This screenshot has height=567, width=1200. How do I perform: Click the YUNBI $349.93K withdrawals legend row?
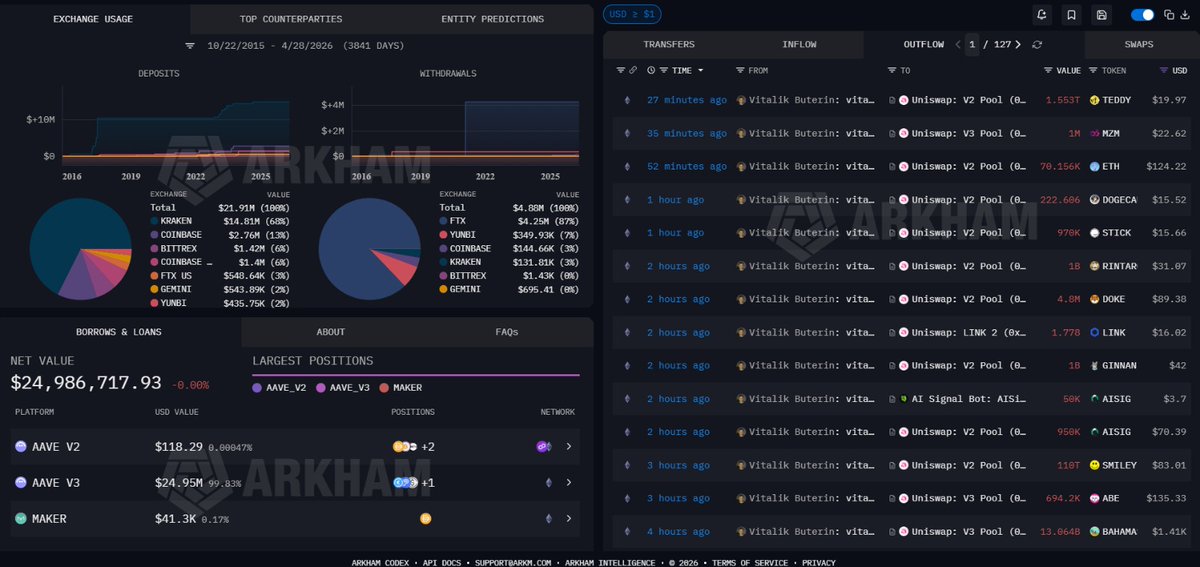click(509, 235)
